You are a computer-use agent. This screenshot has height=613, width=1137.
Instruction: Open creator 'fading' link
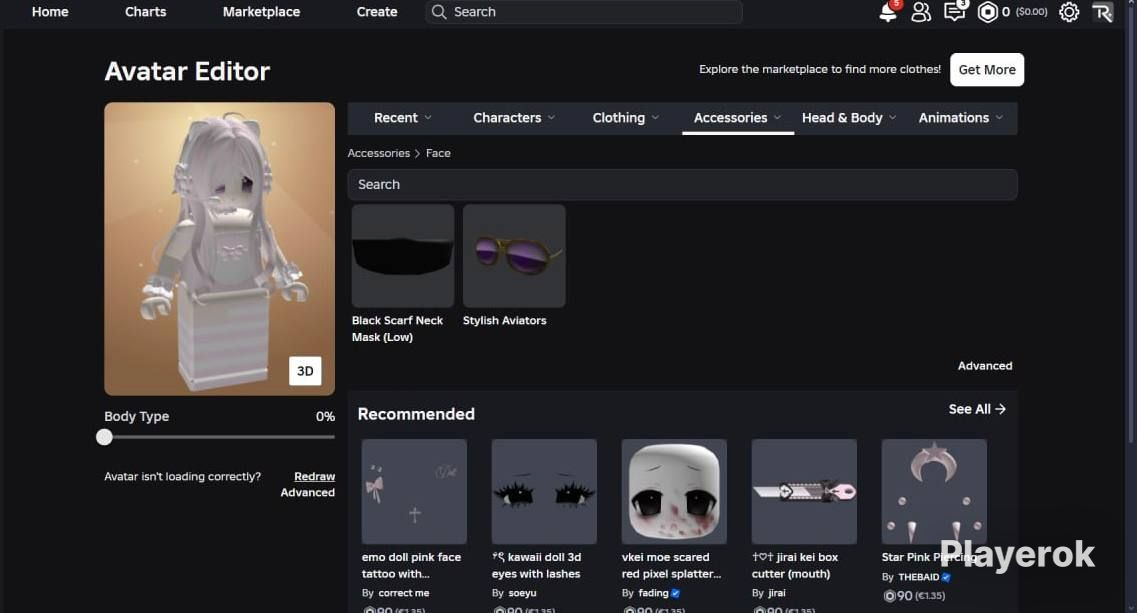click(x=653, y=593)
